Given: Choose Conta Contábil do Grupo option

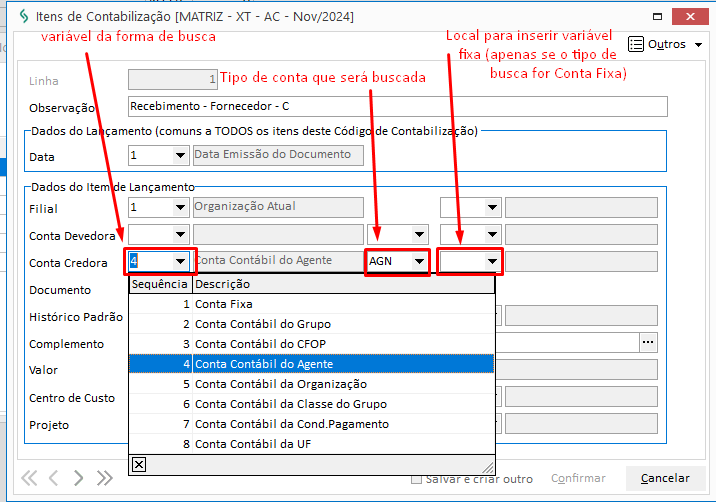Looking at the screenshot, I should coord(262,324).
